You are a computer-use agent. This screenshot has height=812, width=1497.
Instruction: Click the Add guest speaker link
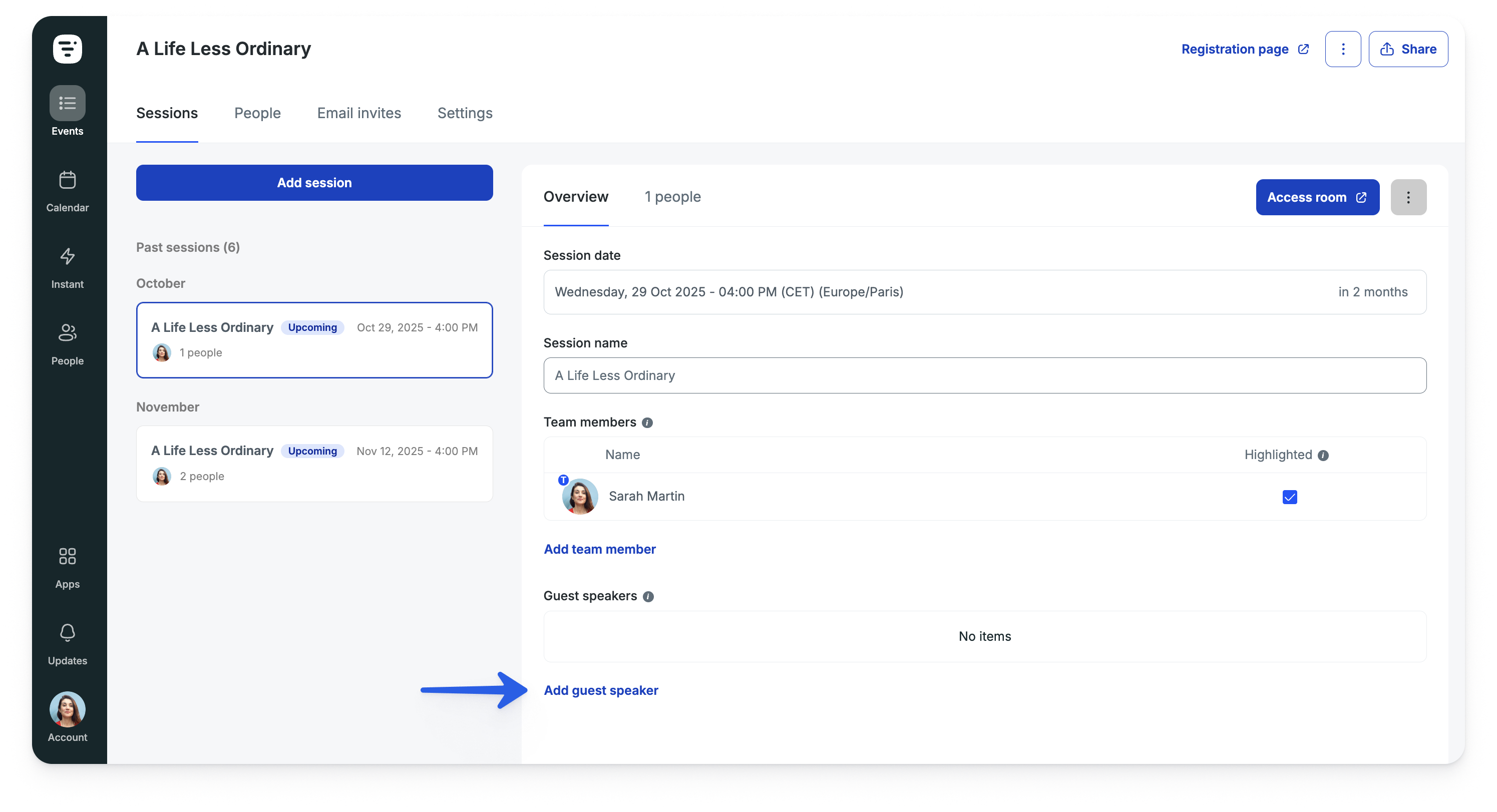coord(601,690)
